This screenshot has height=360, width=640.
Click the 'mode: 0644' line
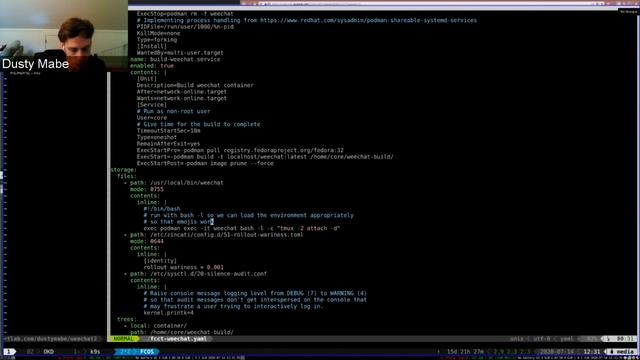click(147, 241)
